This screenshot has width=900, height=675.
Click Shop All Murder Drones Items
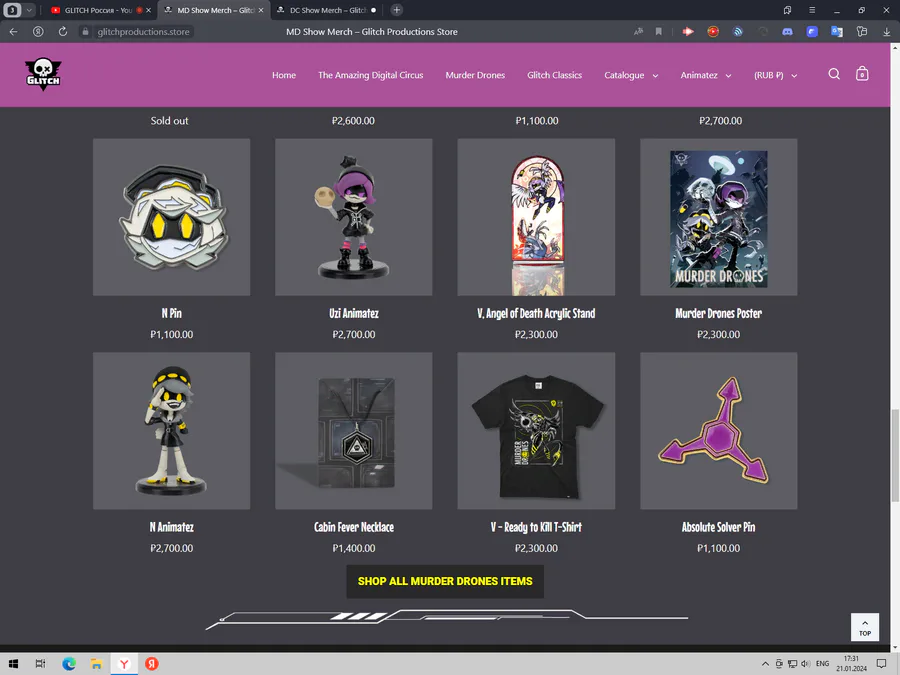[x=445, y=581]
